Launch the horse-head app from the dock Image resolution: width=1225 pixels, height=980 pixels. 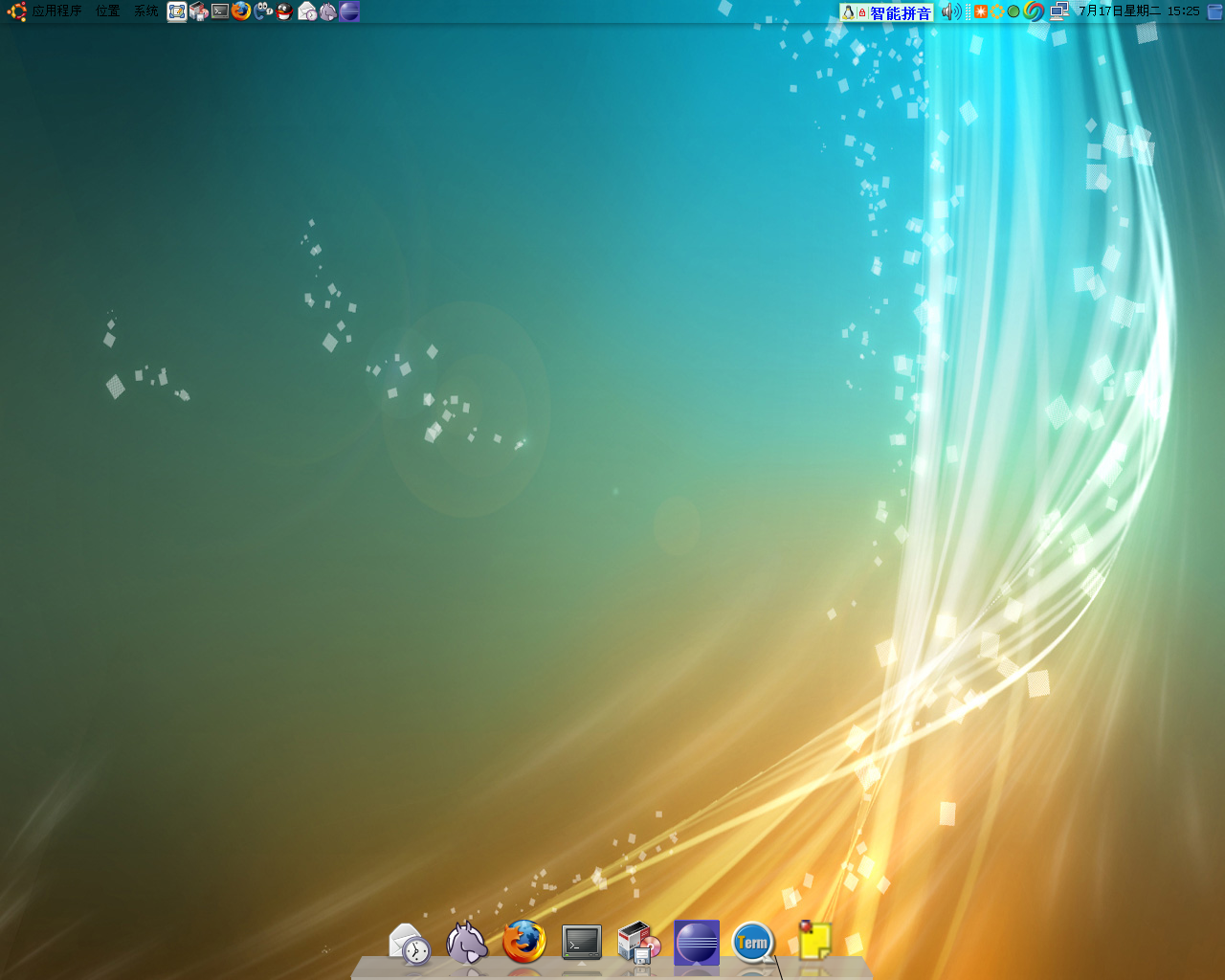coord(467,943)
